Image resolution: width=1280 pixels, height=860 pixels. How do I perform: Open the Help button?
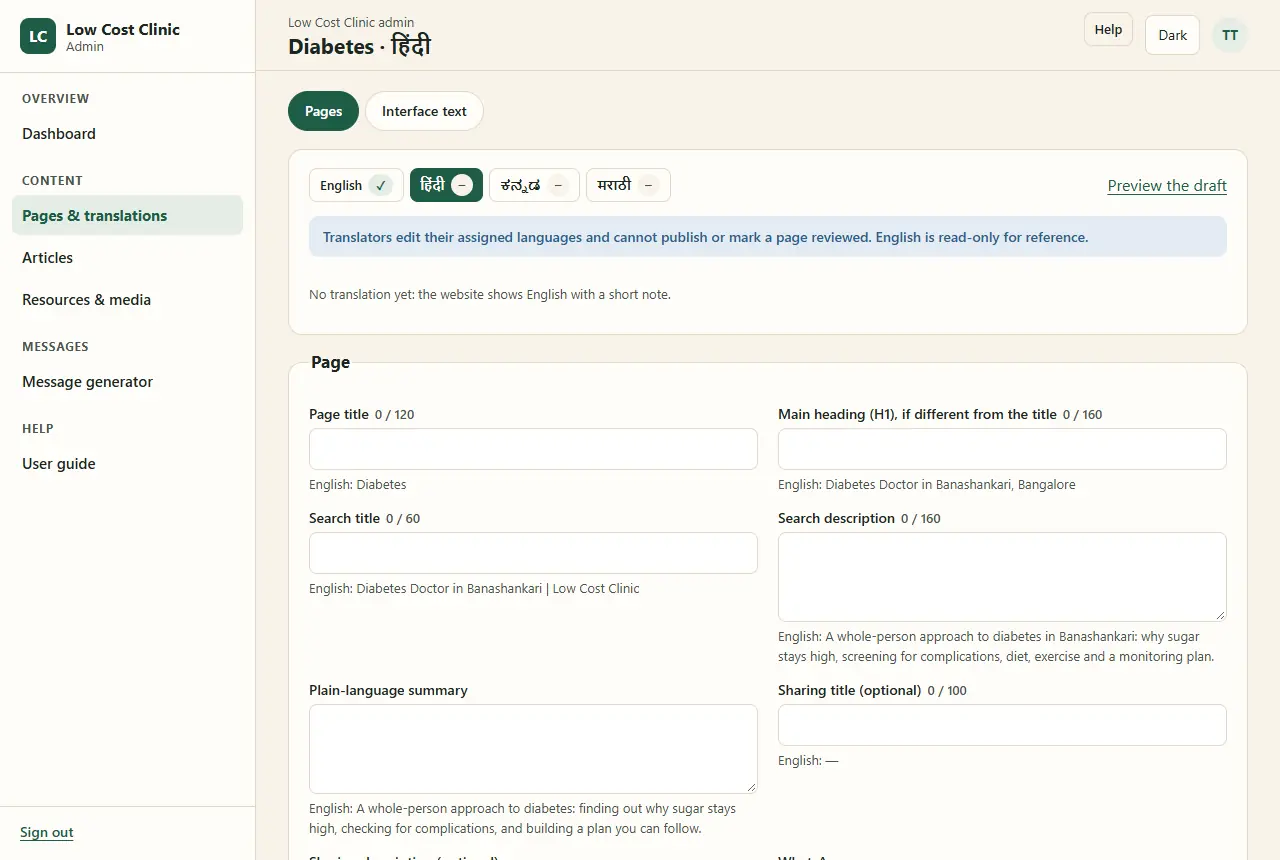[x=1108, y=30]
